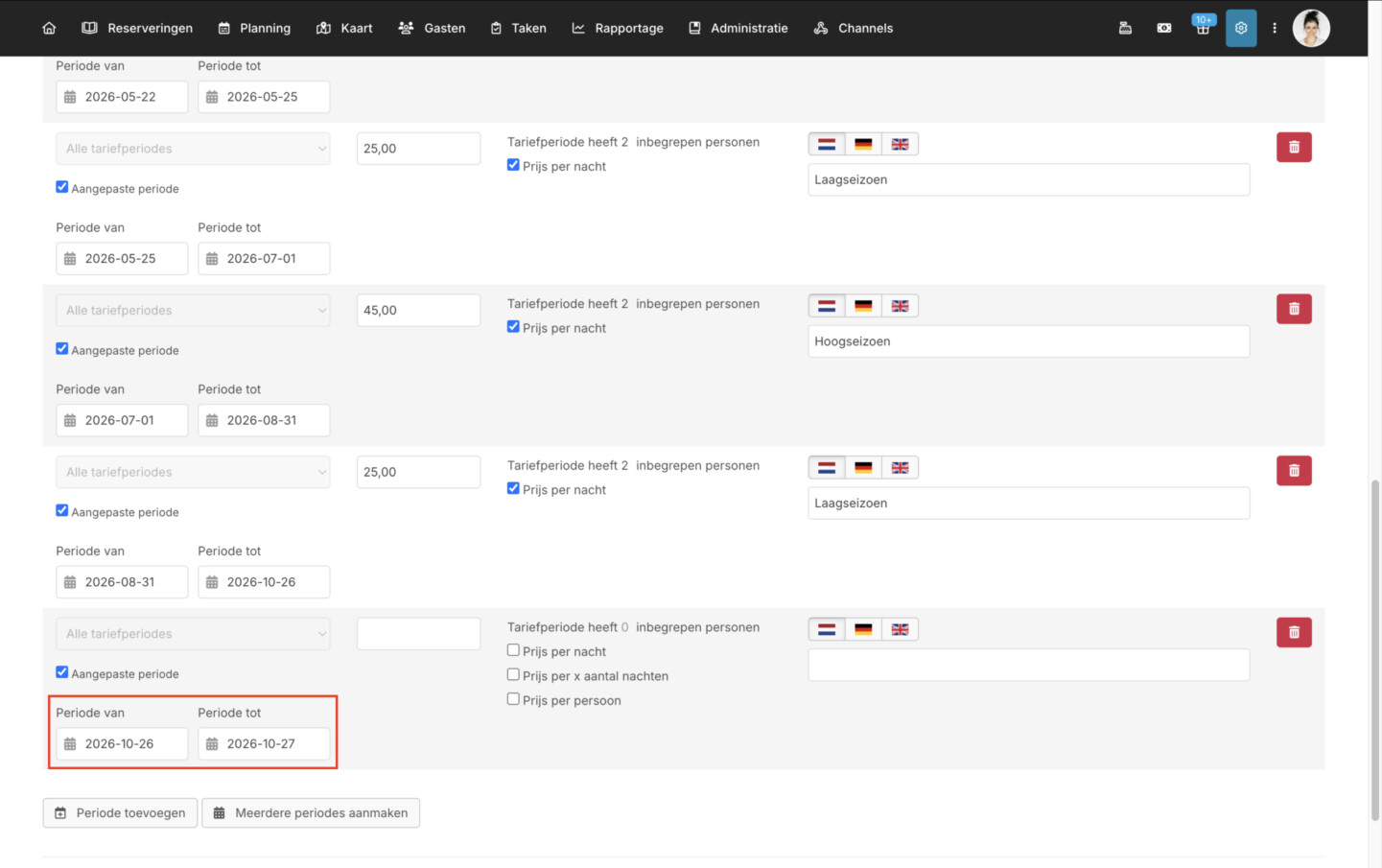Open the Reserveringen menu

click(x=137, y=28)
